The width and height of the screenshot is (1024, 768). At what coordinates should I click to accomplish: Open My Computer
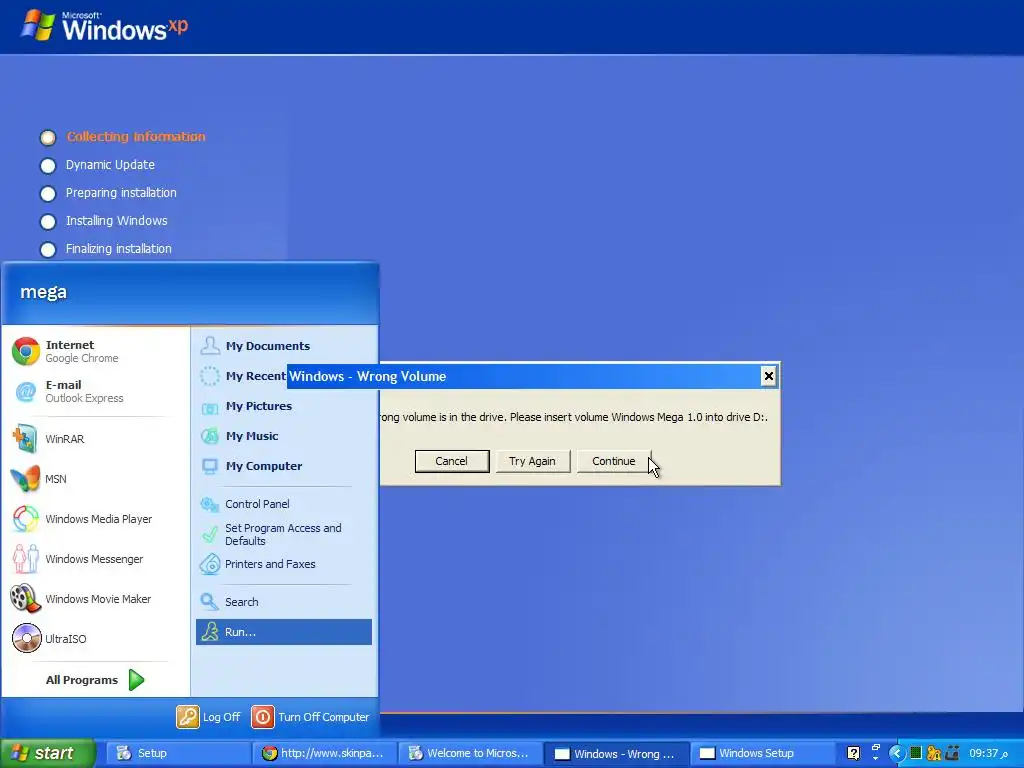click(283, 466)
